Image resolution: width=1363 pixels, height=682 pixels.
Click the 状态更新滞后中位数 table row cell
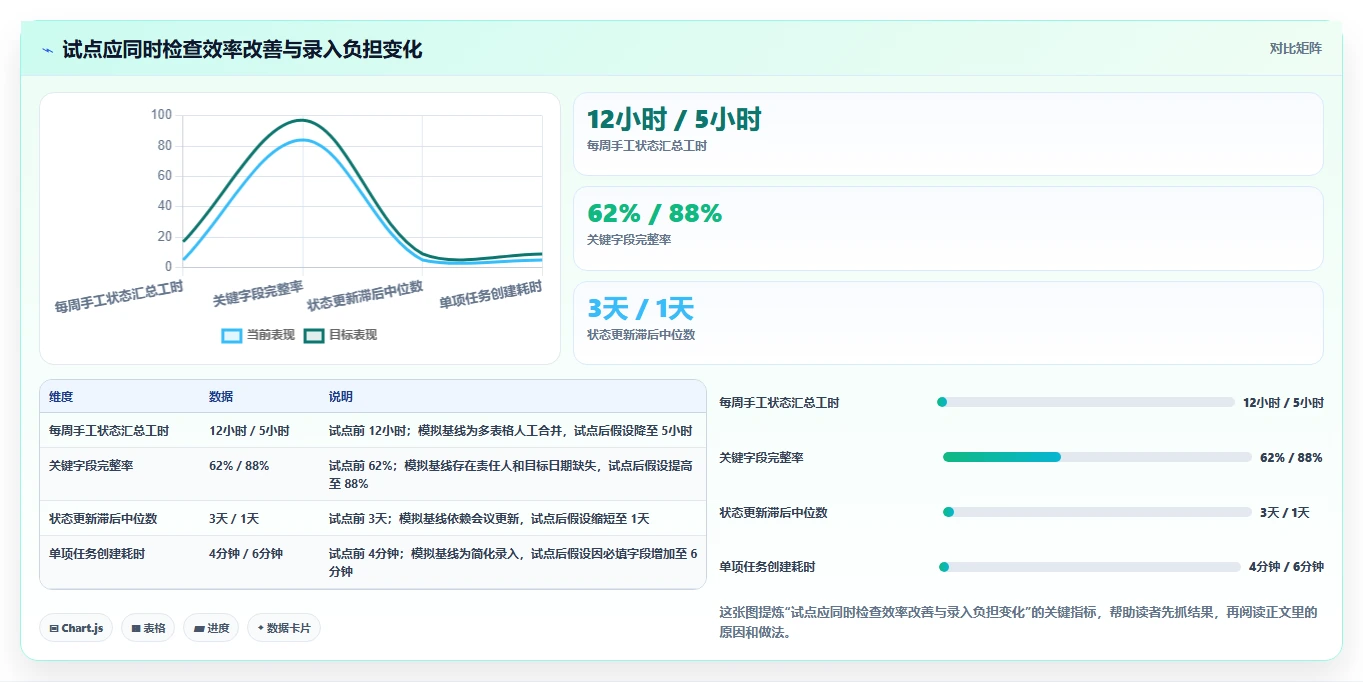(x=103, y=519)
